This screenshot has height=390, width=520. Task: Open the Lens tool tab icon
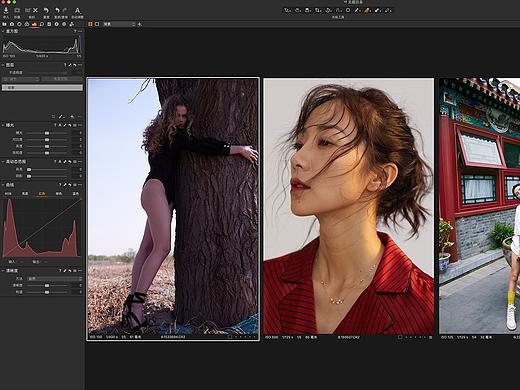click(19, 24)
